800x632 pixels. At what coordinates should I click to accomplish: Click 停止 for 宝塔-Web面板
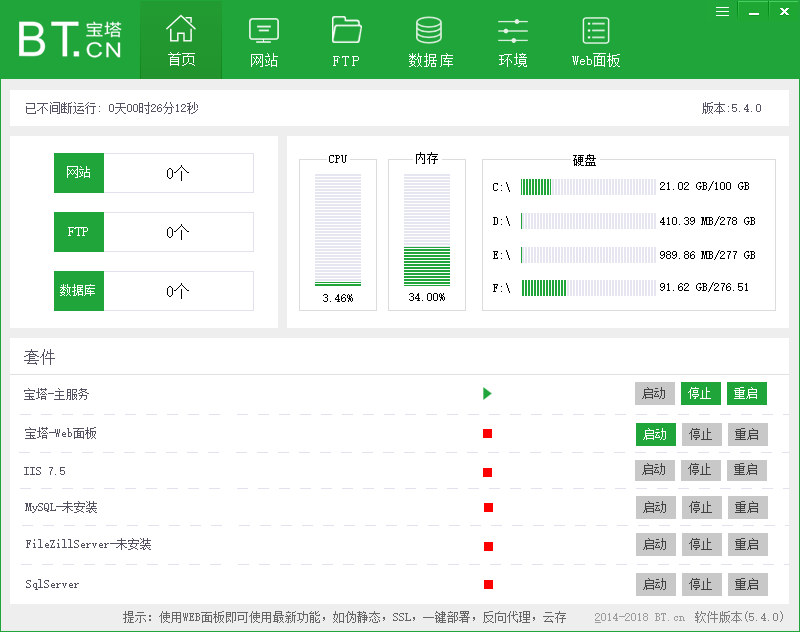[x=702, y=434]
